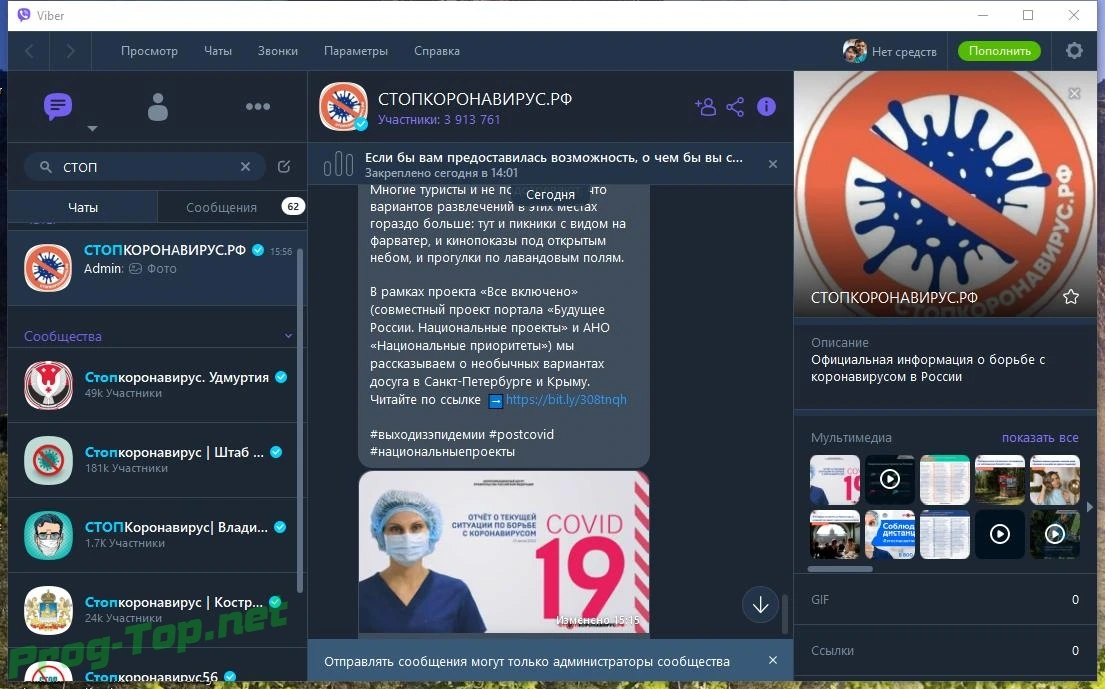
Task: Jump to latest message arrow button
Action: tap(760, 604)
